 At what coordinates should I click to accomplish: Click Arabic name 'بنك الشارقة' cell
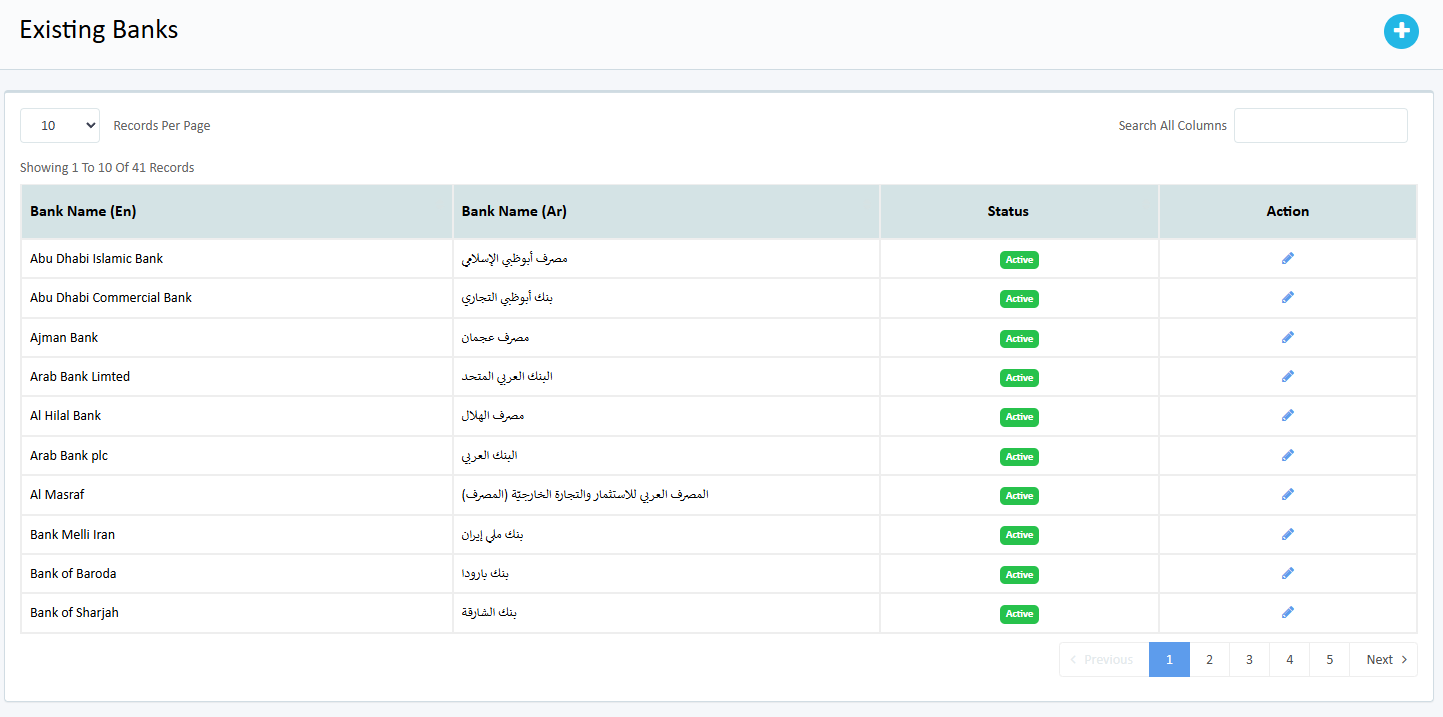(x=666, y=613)
